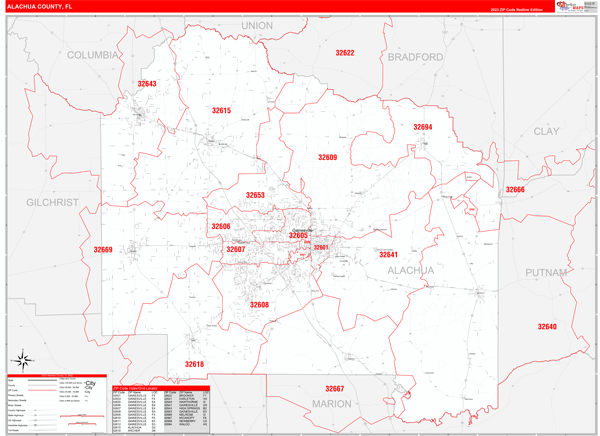The width and height of the screenshot is (600, 436).
Task: Click the 32640 ZIP code label
Action: click(547, 326)
